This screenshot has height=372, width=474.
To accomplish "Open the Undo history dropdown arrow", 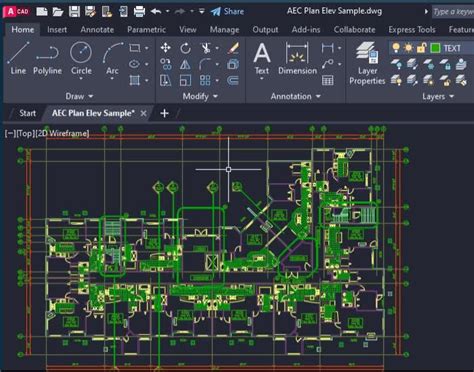I will tap(168, 12).
